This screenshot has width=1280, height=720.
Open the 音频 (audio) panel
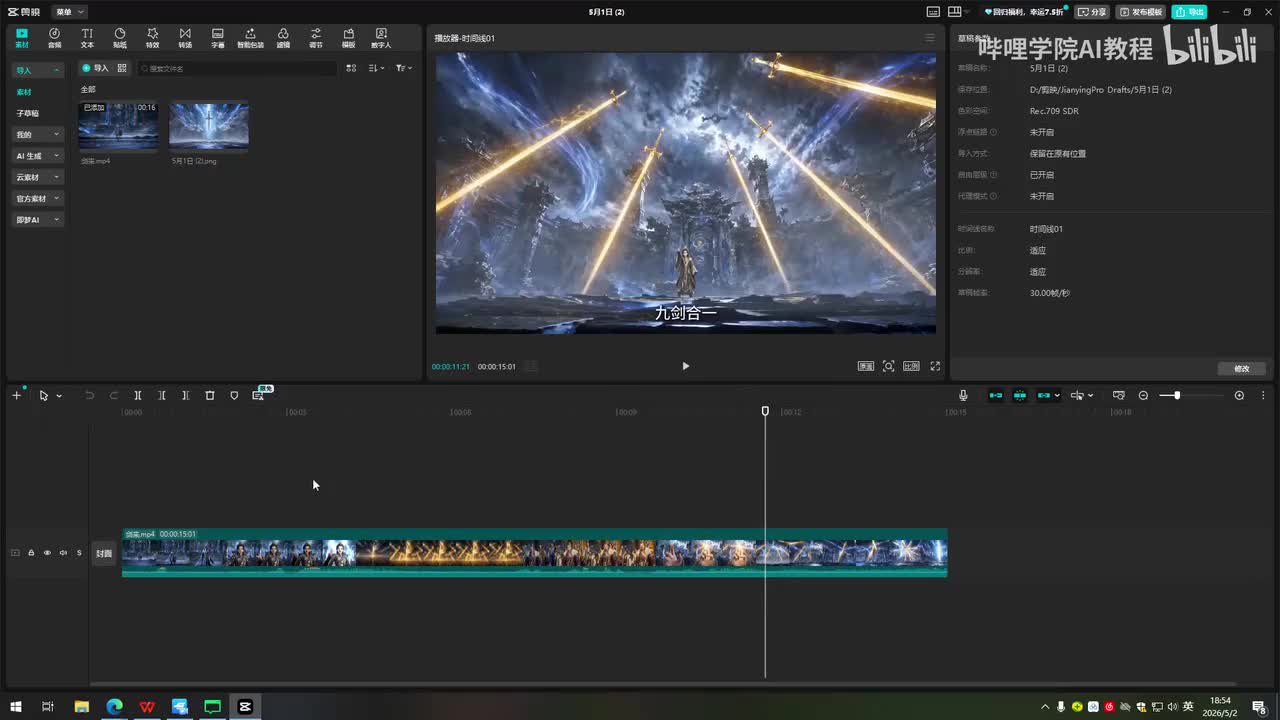click(x=54, y=38)
